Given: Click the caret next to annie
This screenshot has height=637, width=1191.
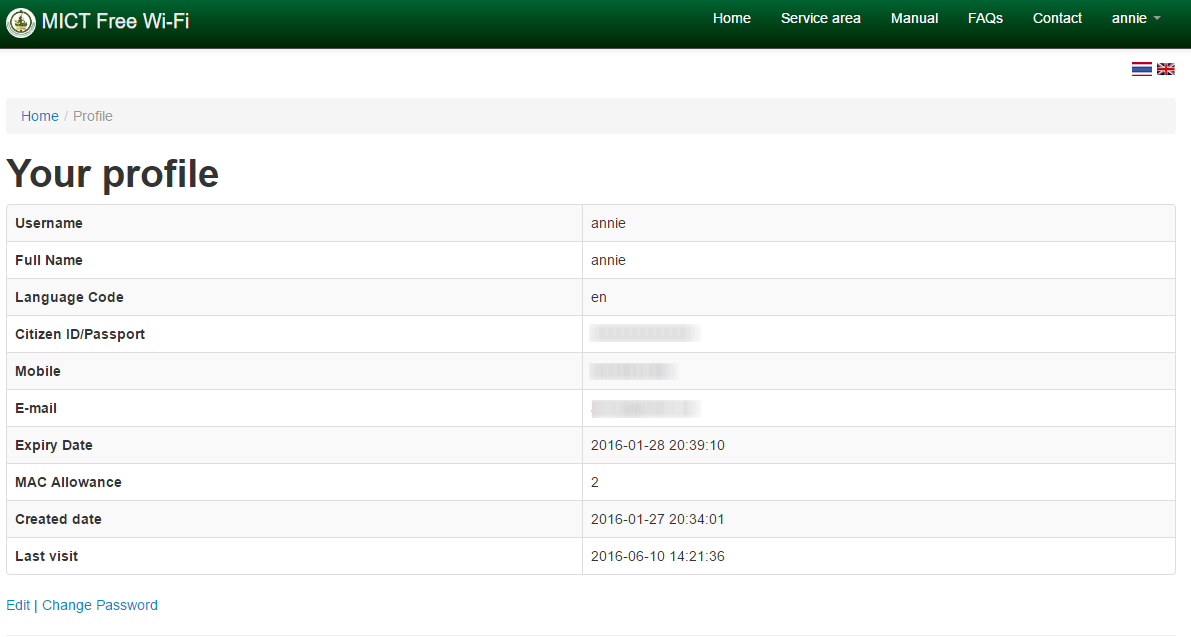Looking at the screenshot, I should [1157, 19].
